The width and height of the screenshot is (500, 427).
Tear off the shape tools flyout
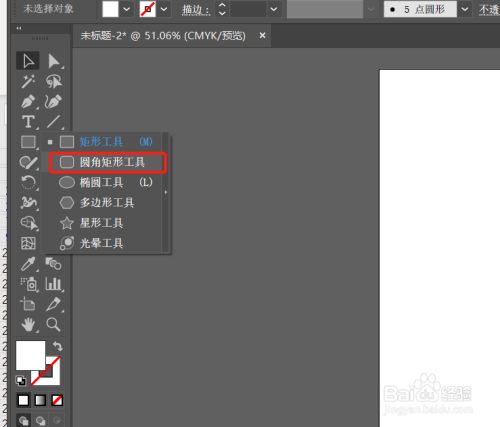pyautogui.click(x=166, y=192)
